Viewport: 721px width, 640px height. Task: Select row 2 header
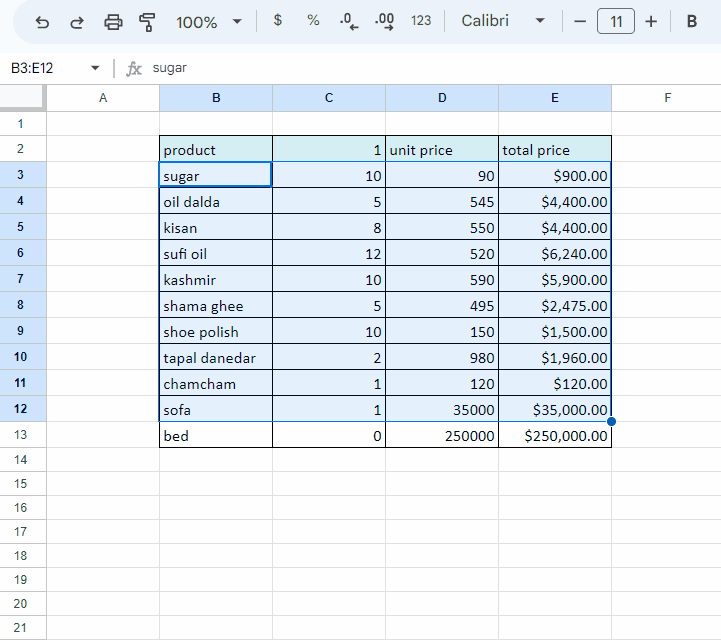(23, 149)
